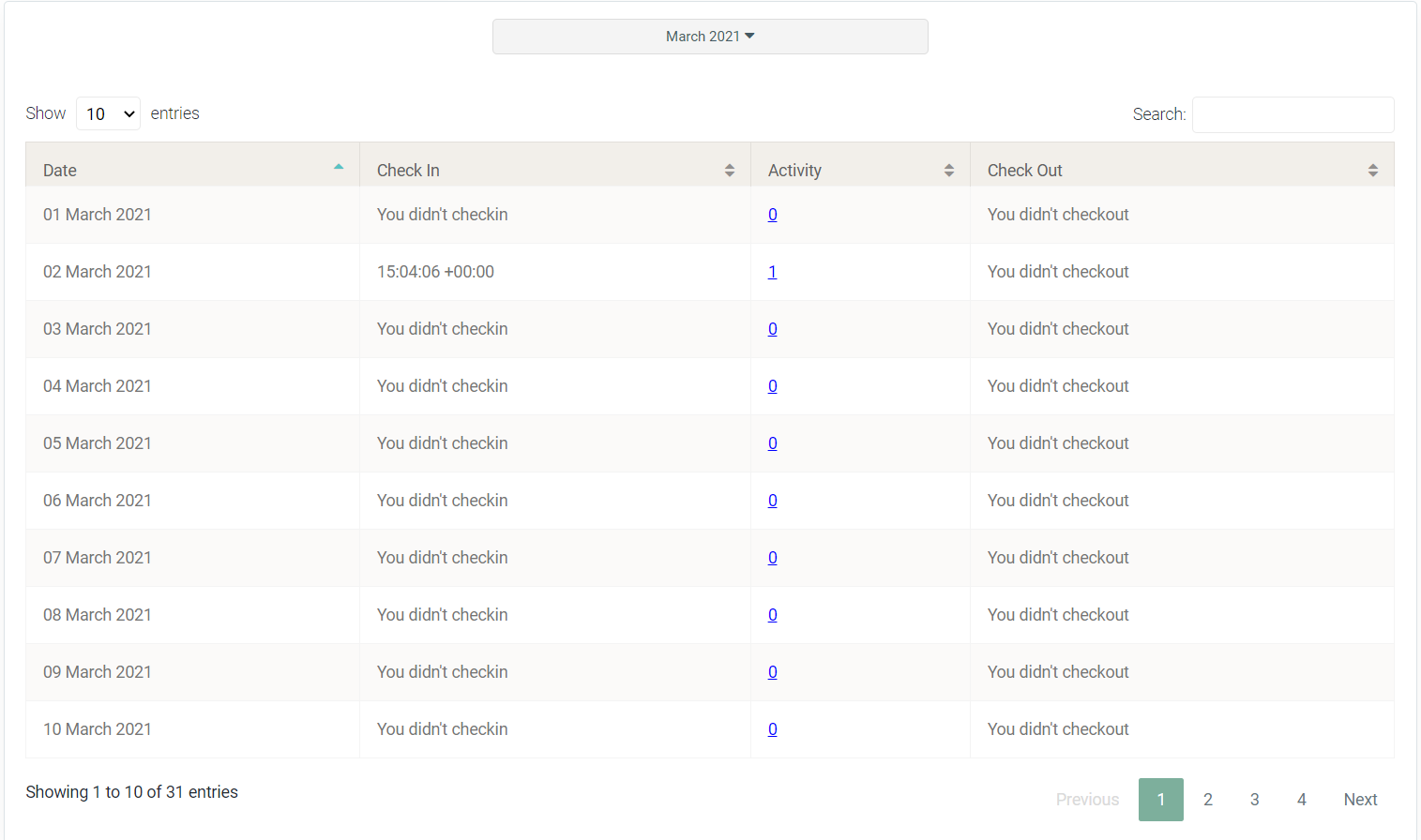Select check-out cell for 10 March 2021

[x=1182, y=729]
